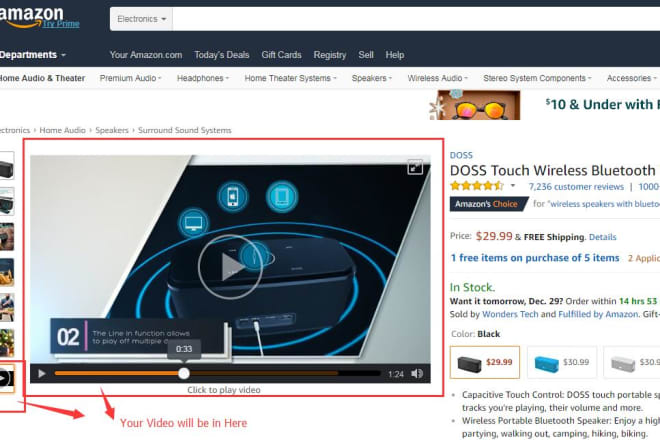Open the Electronics search category dropdown
This screenshot has width=660, height=440.
click(141, 19)
